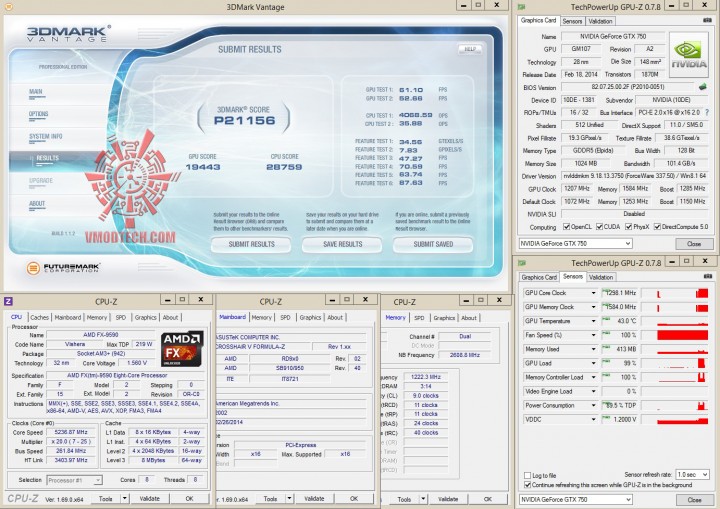Open the GPU Memory Clock sensor dropdown

coord(593,307)
